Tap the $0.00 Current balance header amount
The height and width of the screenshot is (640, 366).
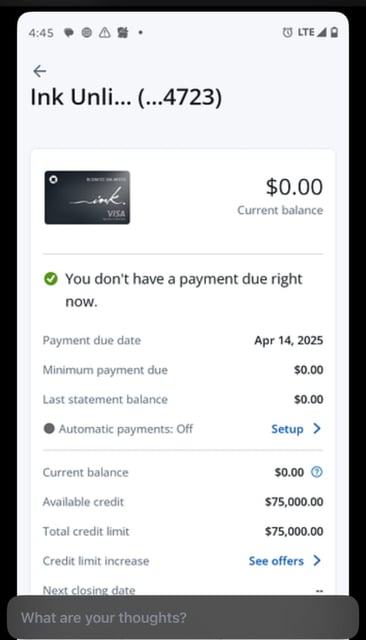[x=294, y=187]
